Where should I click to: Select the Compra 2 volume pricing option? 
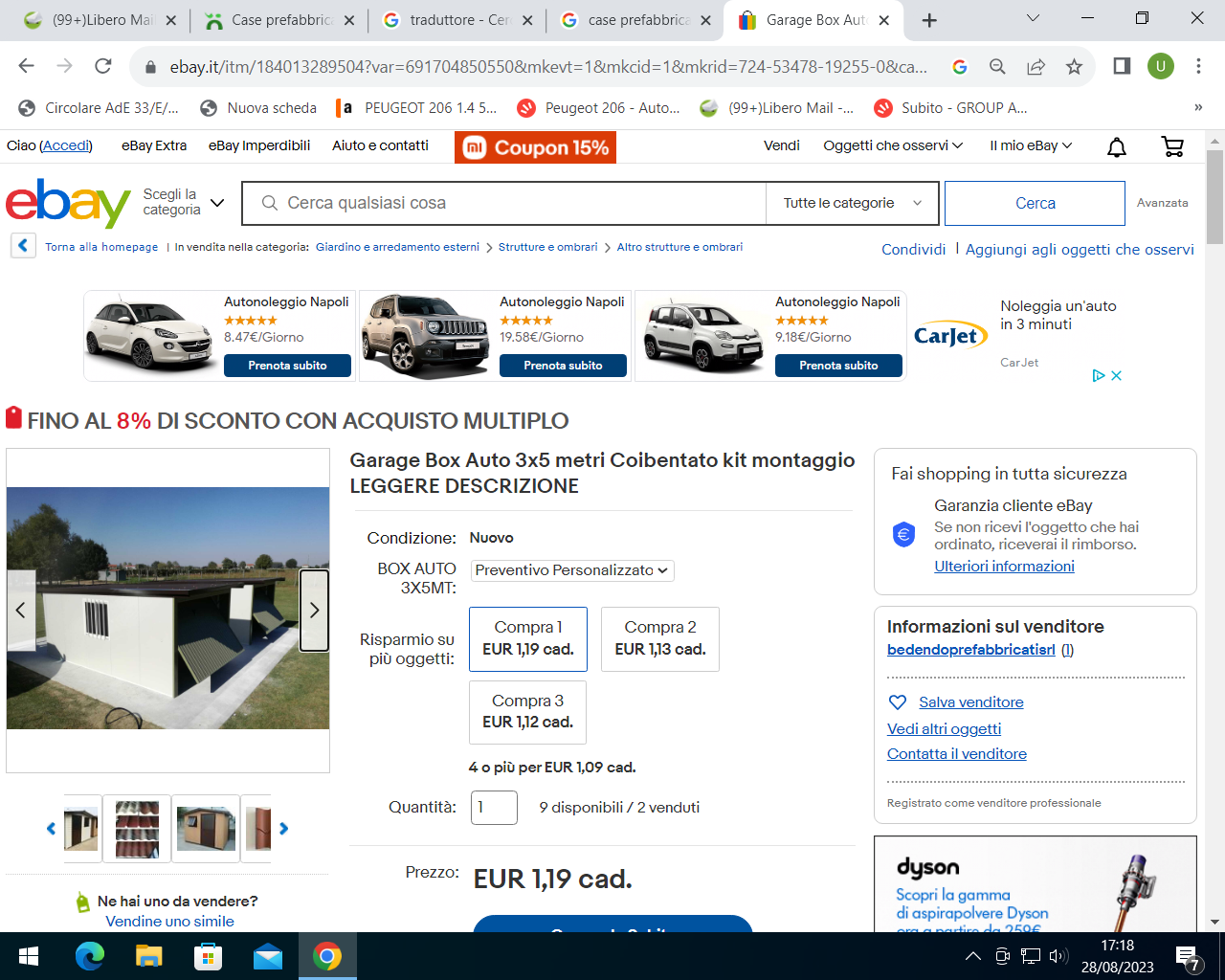click(659, 638)
